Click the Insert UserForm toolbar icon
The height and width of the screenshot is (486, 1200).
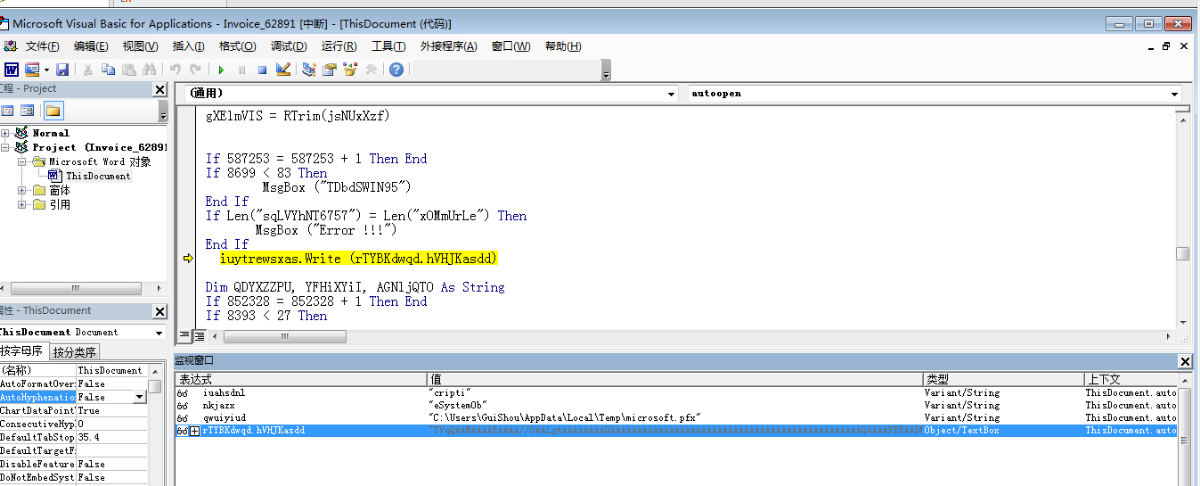31,69
